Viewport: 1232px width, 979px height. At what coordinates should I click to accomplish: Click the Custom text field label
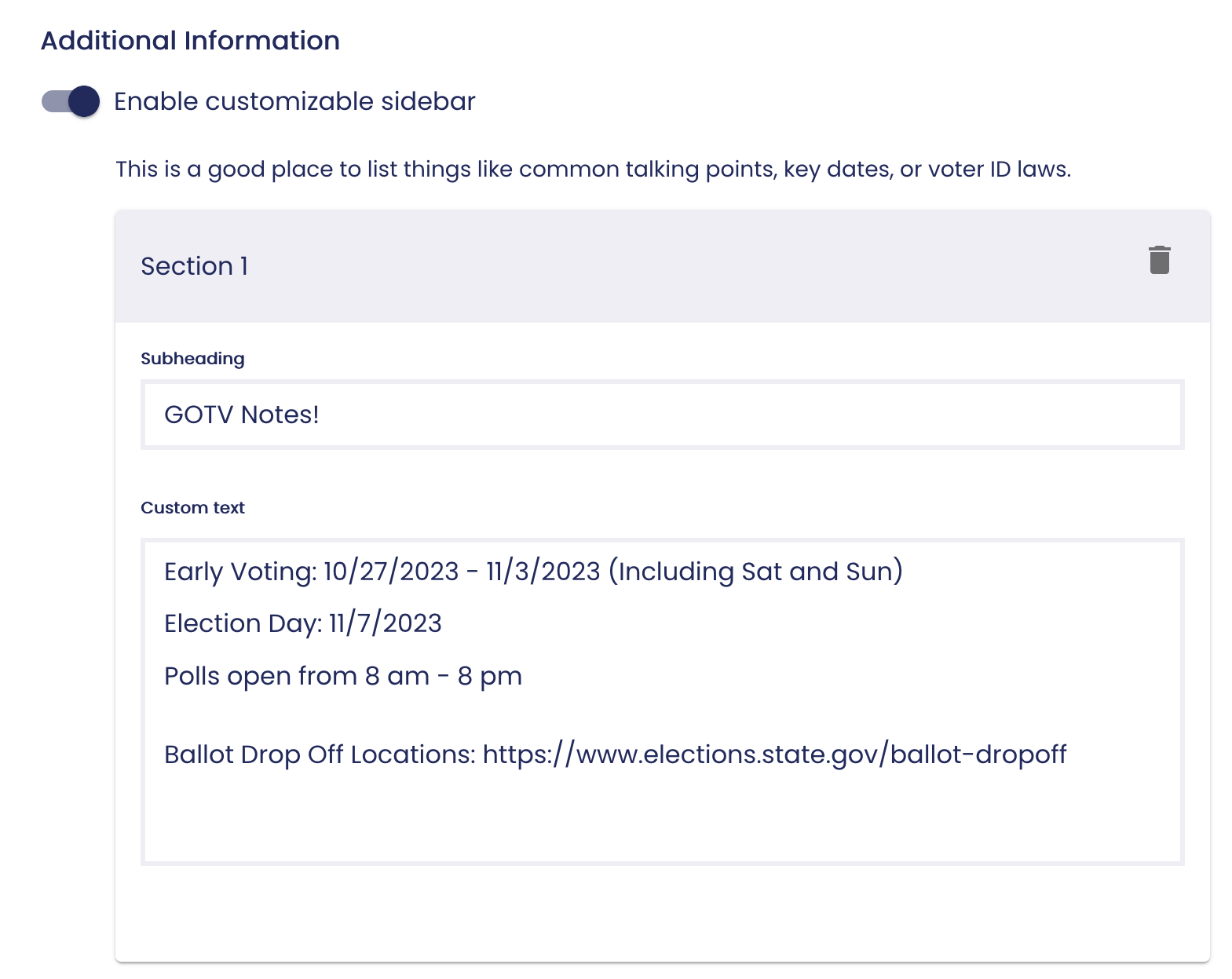point(192,508)
